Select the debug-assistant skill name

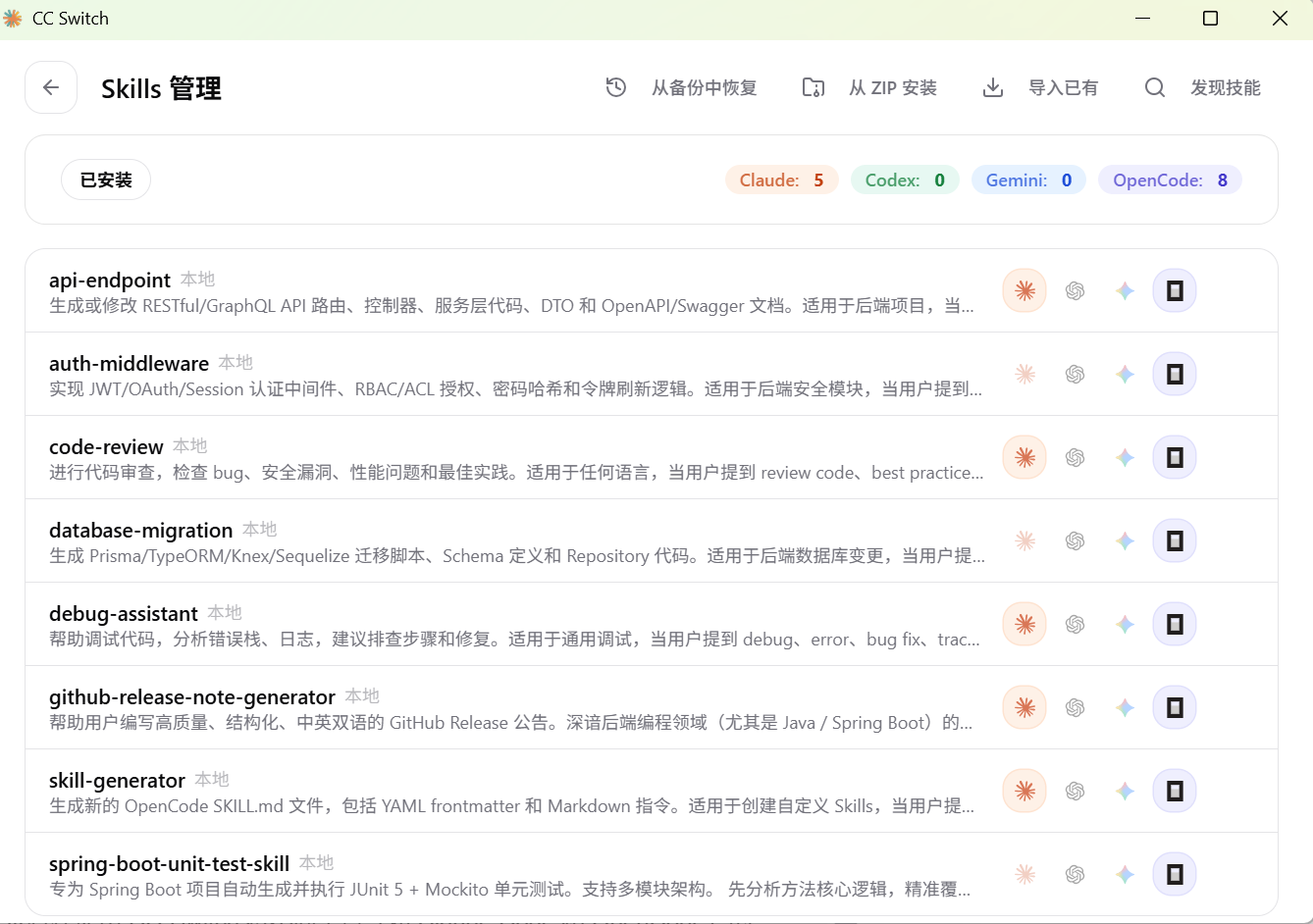click(124, 614)
